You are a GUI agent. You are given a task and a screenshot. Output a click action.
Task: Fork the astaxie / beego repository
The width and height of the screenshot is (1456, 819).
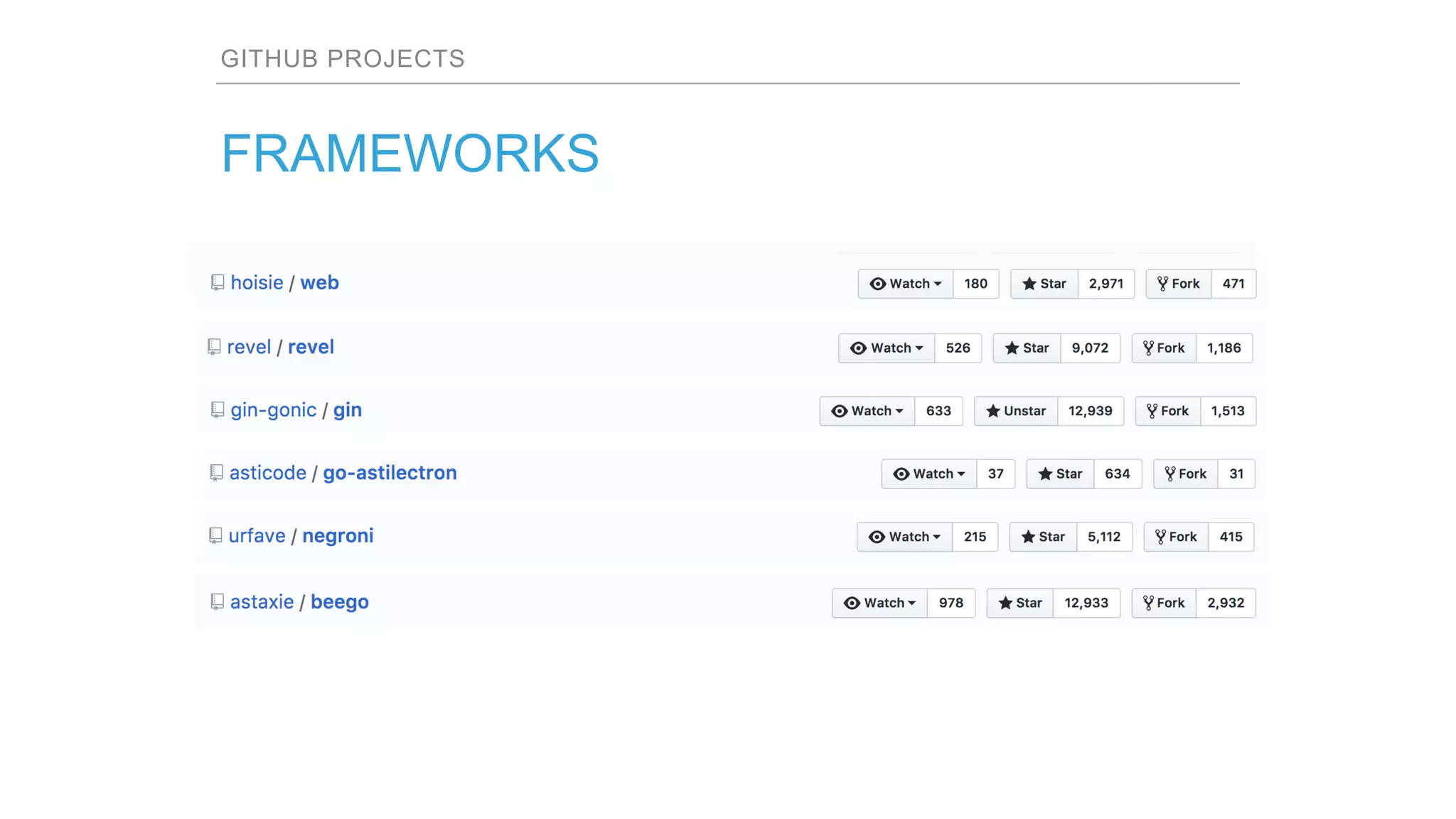pos(1164,603)
